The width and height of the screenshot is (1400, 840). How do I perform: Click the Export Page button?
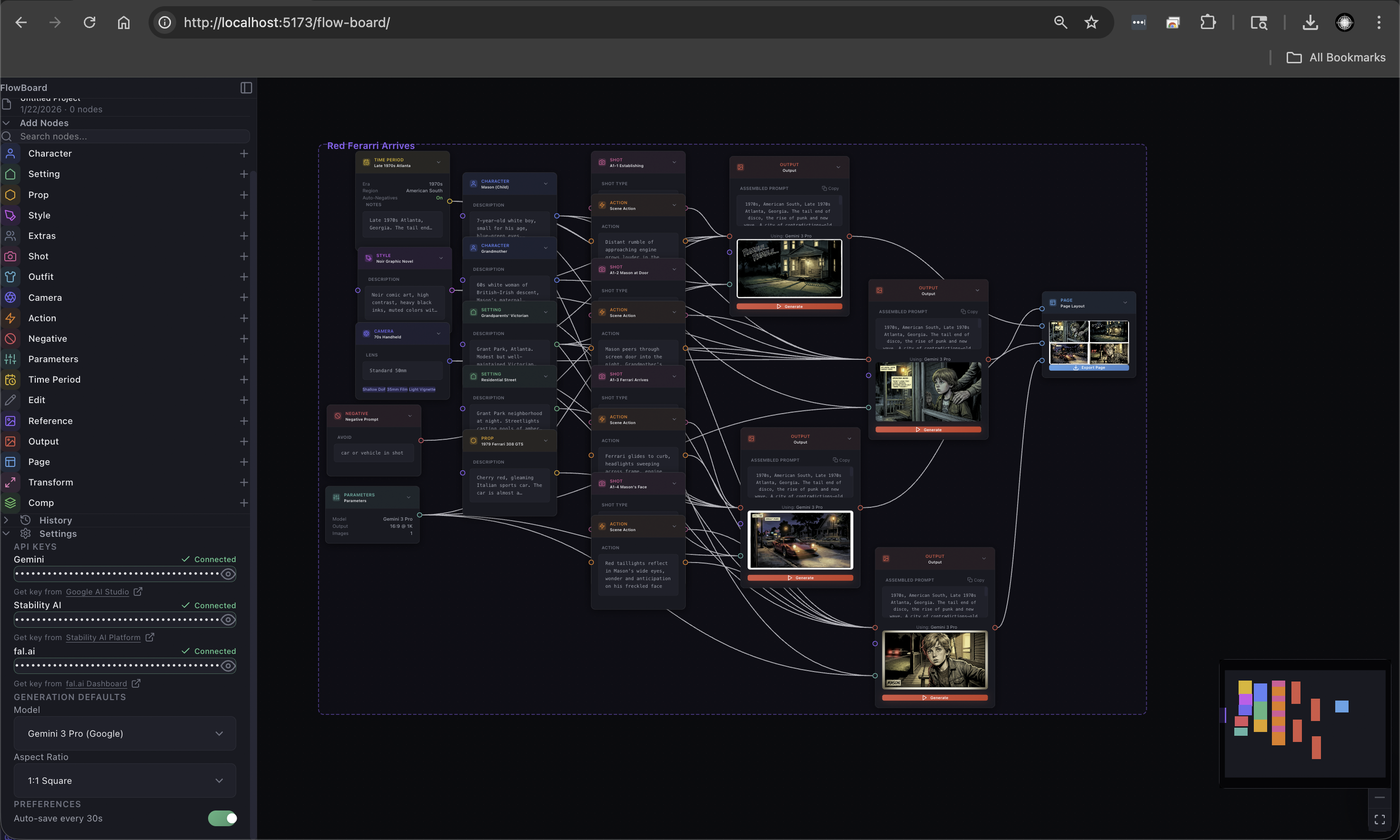pyautogui.click(x=1089, y=367)
